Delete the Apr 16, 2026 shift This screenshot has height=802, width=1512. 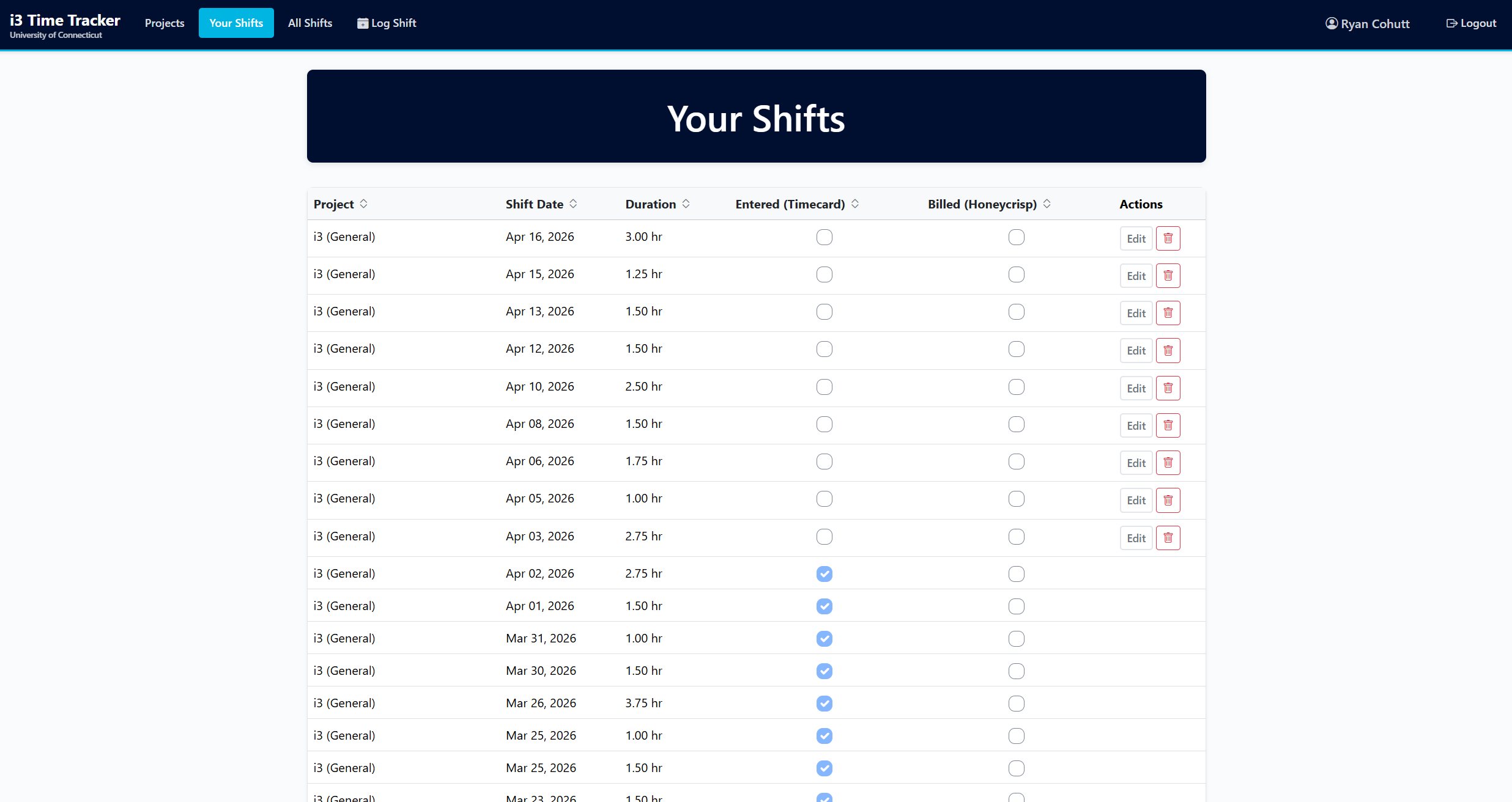(x=1168, y=238)
